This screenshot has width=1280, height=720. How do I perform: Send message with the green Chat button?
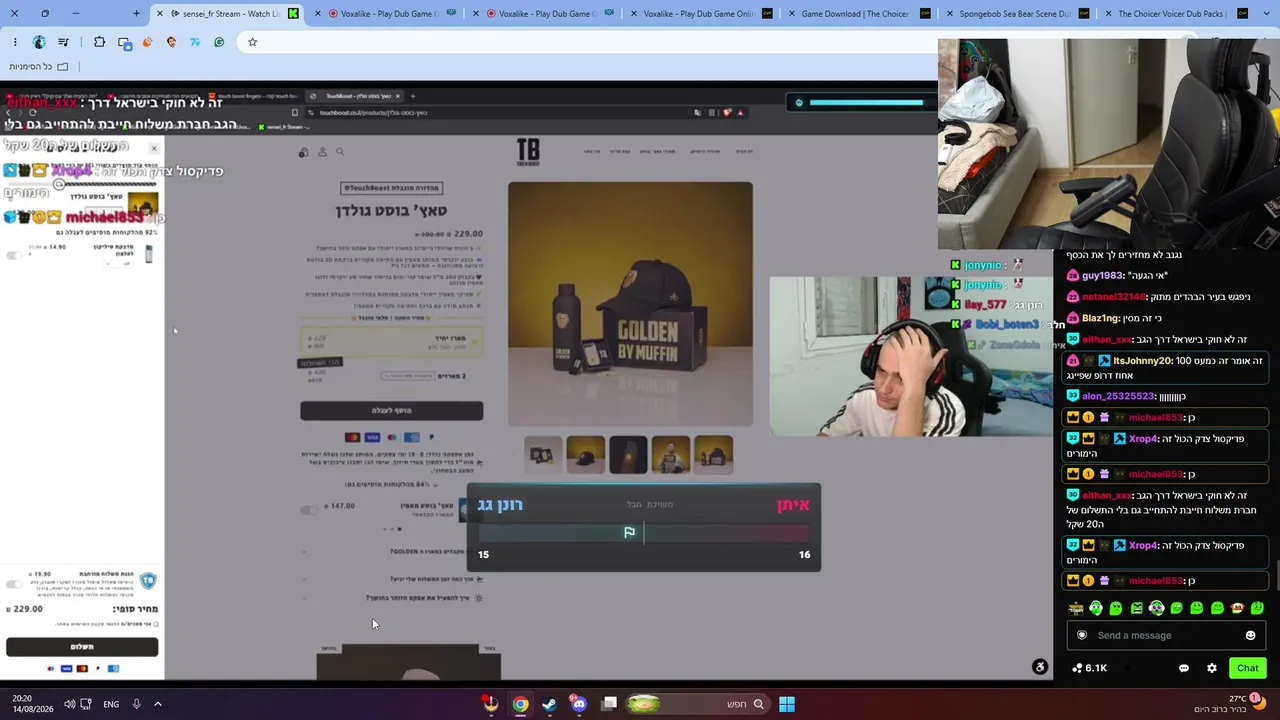click(x=1247, y=668)
